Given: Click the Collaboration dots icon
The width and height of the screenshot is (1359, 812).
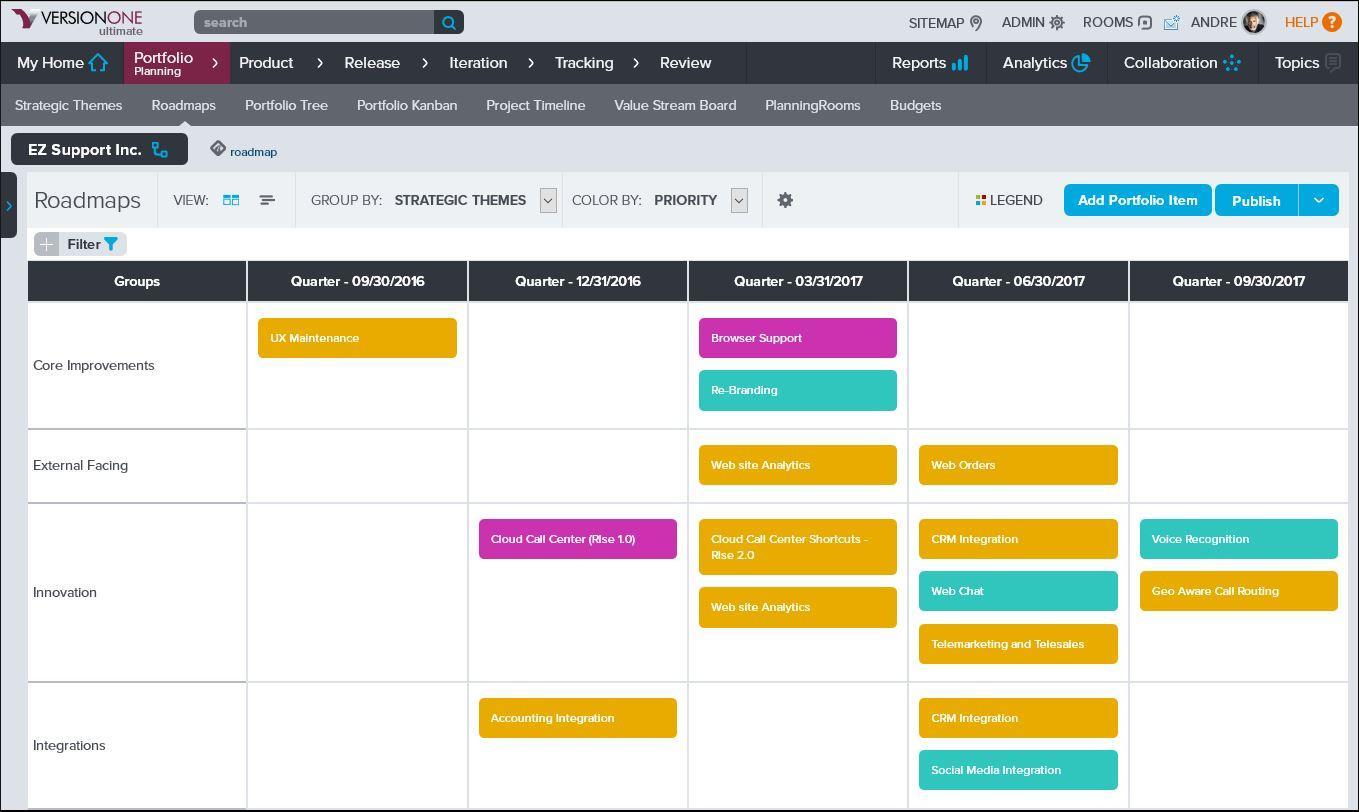Looking at the screenshot, I should point(1231,63).
